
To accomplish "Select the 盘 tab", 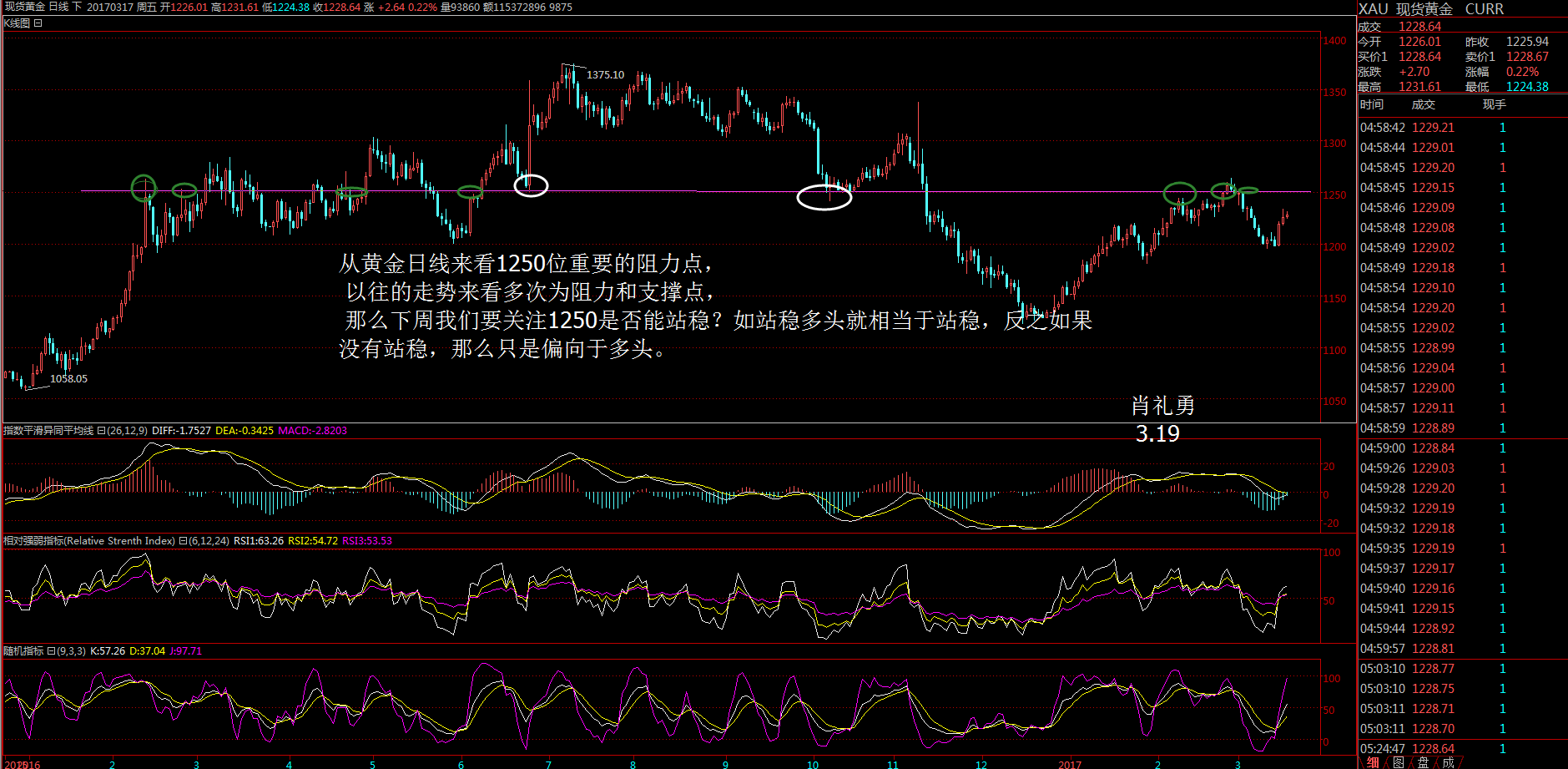I will click(1423, 762).
